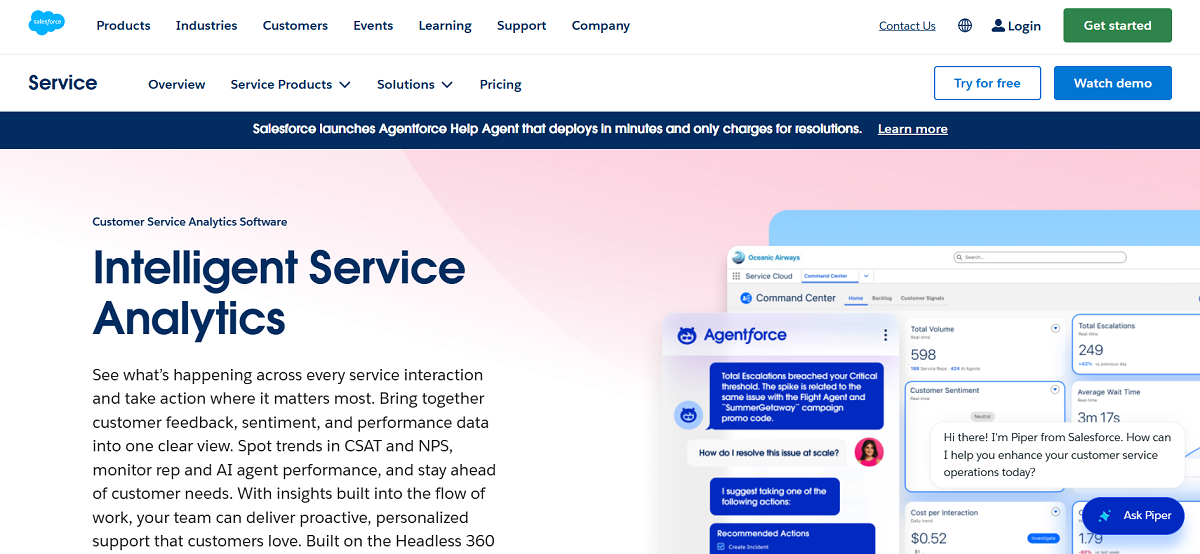Open the Ask Piper chat button
Image resolution: width=1200 pixels, height=554 pixels.
tap(1133, 516)
